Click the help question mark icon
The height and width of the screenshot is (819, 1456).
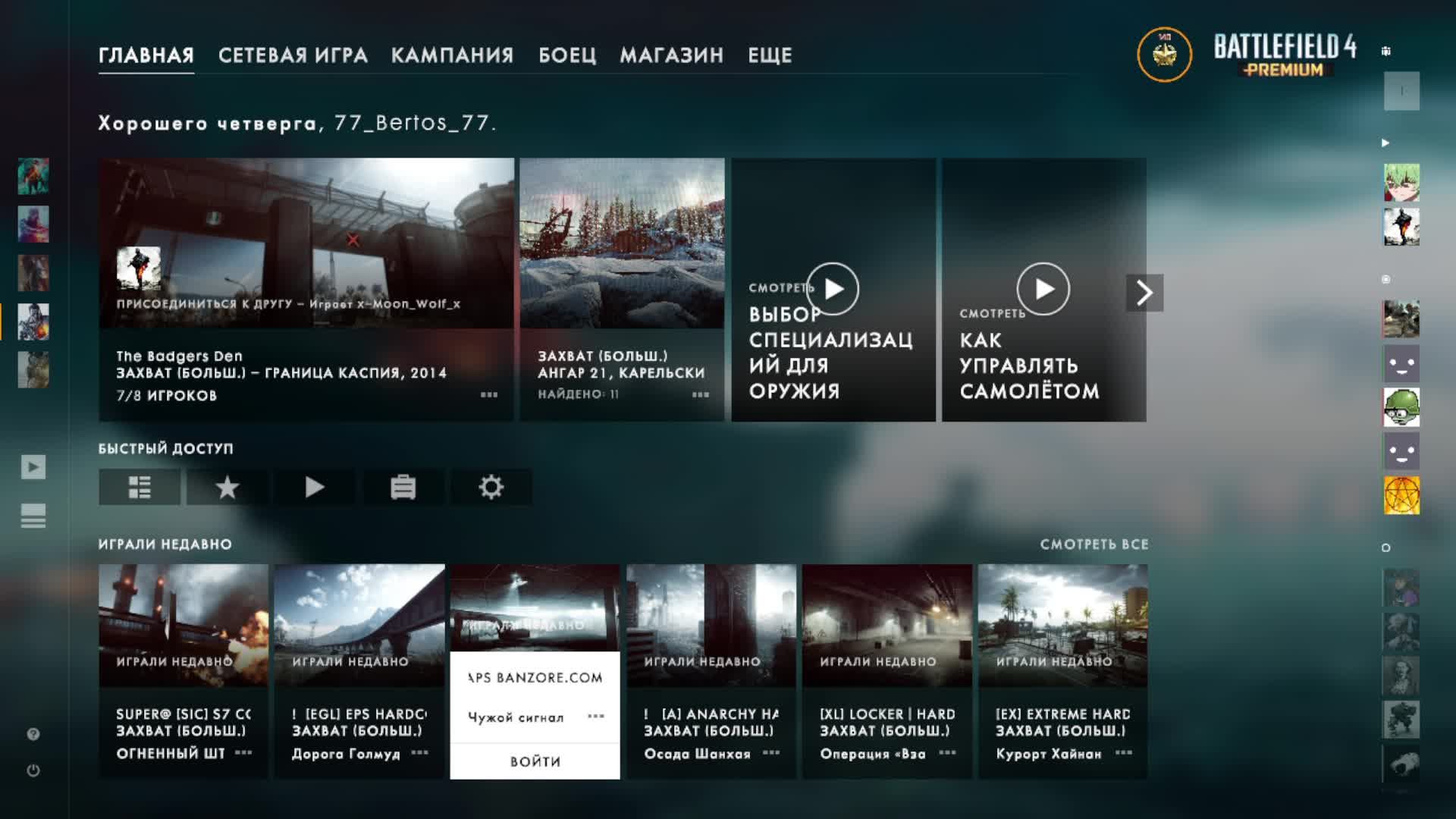(33, 734)
